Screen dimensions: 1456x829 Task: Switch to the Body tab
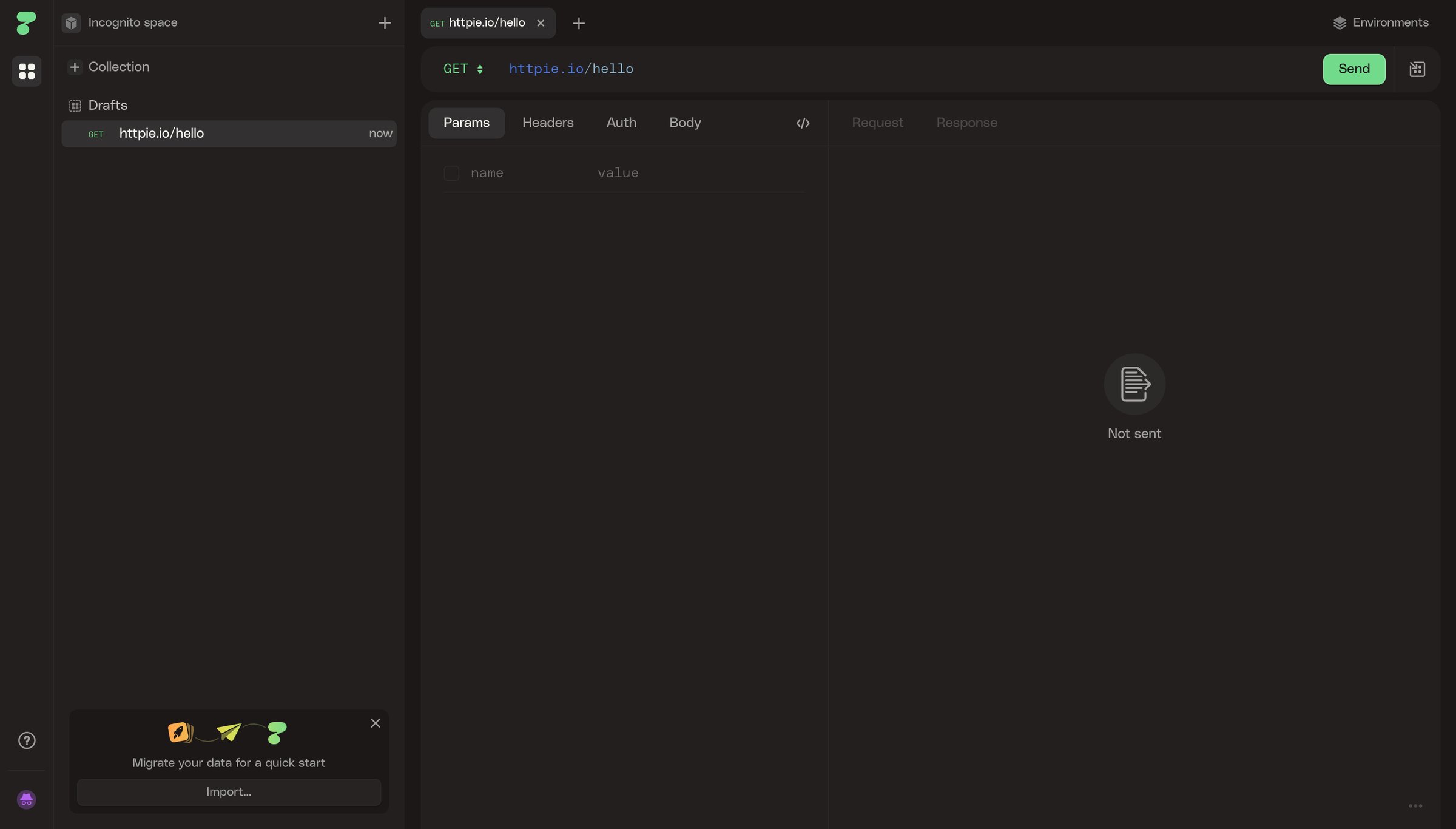click(x=685, y=123)
